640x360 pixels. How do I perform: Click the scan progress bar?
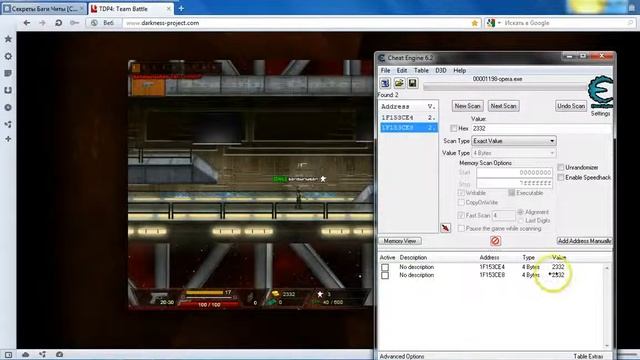[505, 87]
